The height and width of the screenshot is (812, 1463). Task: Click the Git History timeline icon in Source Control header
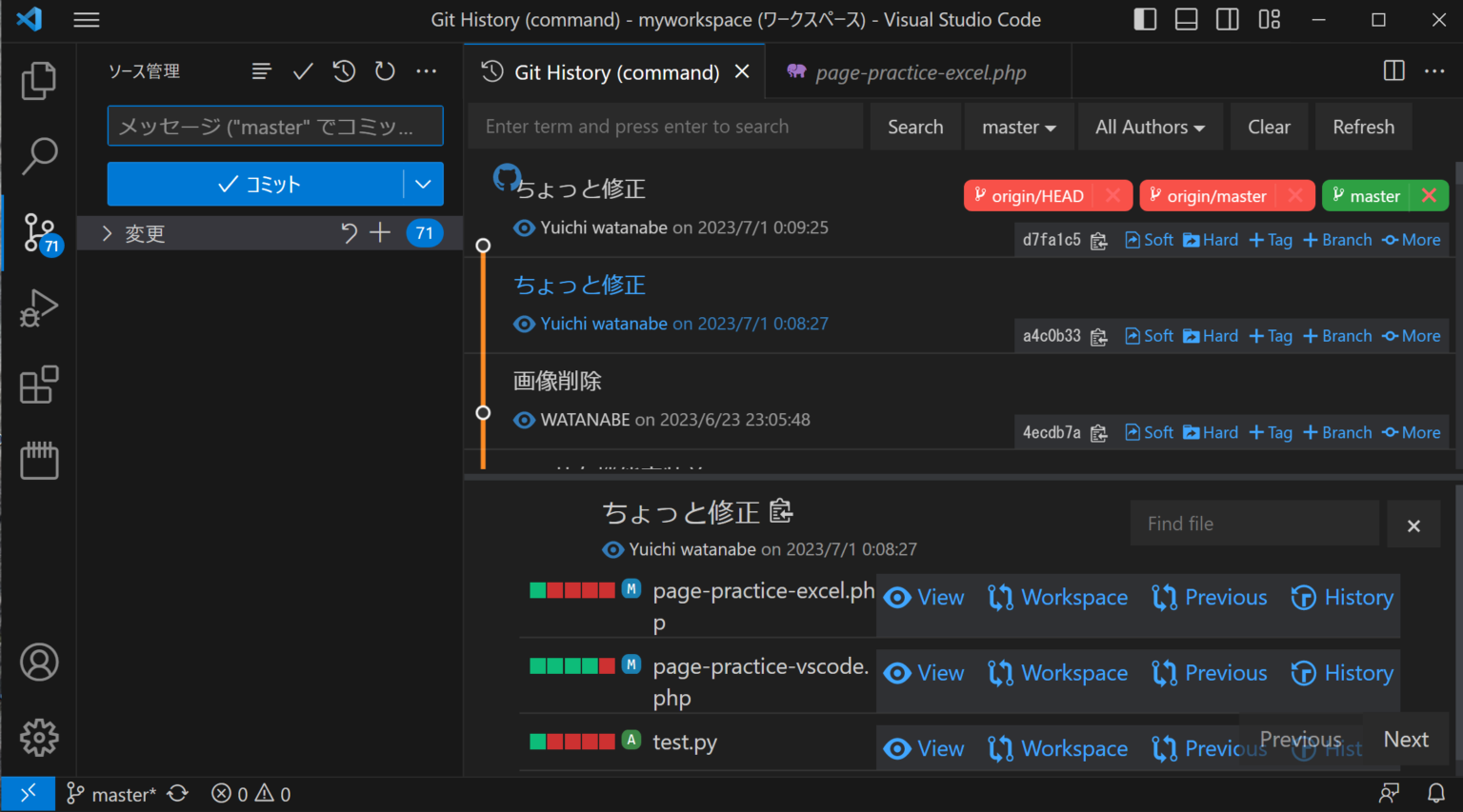[x=344, y=70]
